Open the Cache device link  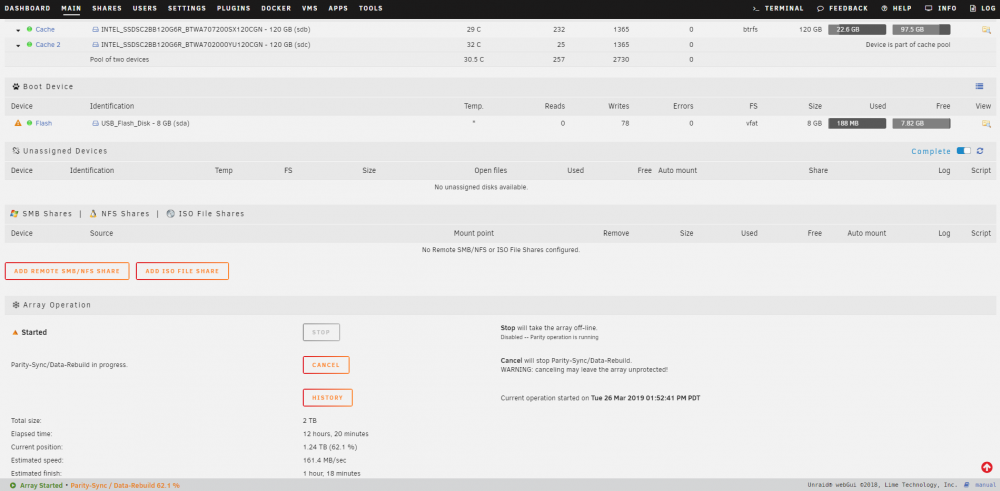(x=45, y=29)
